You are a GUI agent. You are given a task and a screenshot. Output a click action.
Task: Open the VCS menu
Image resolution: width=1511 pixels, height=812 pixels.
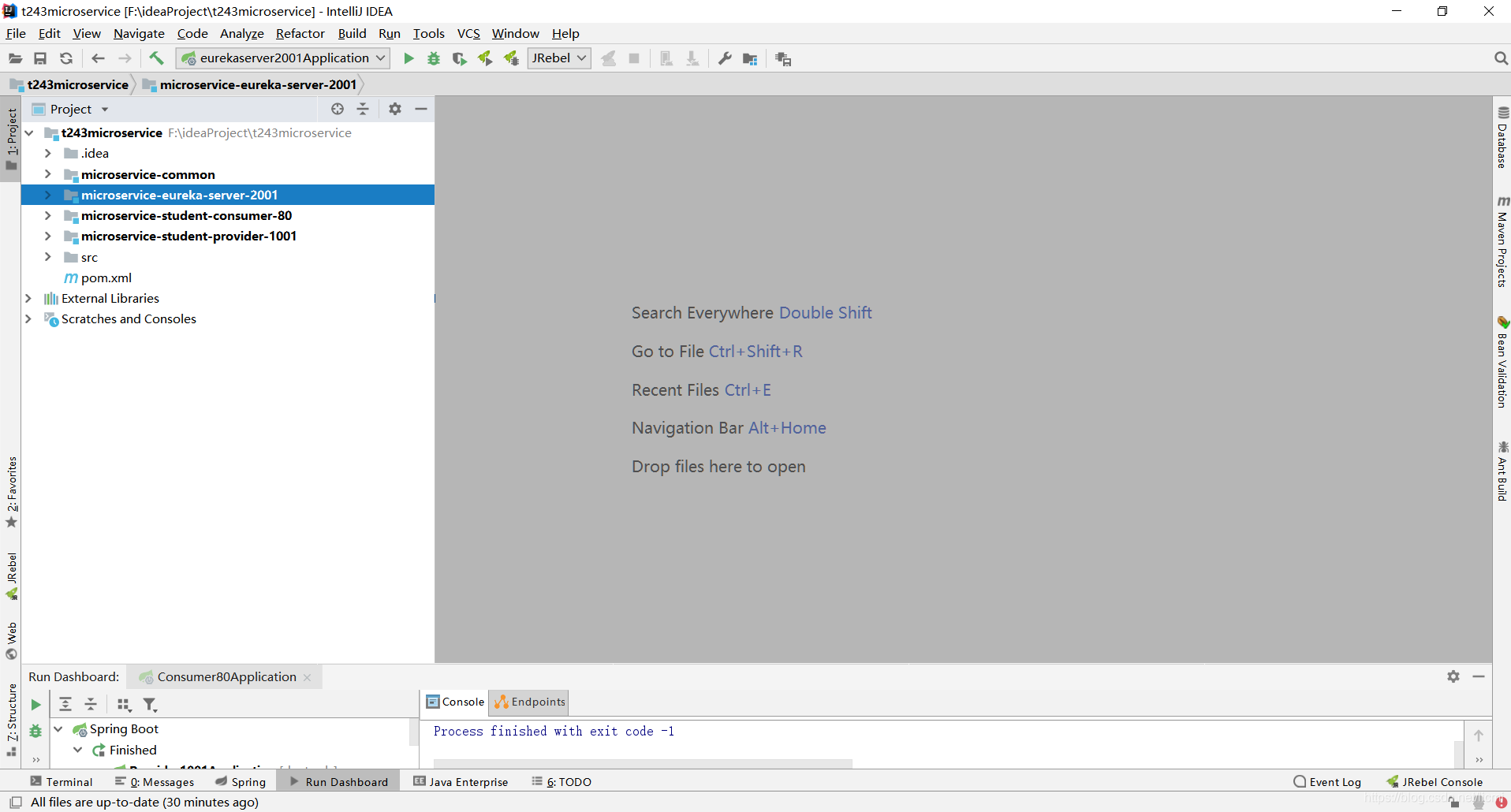[468, 33]
